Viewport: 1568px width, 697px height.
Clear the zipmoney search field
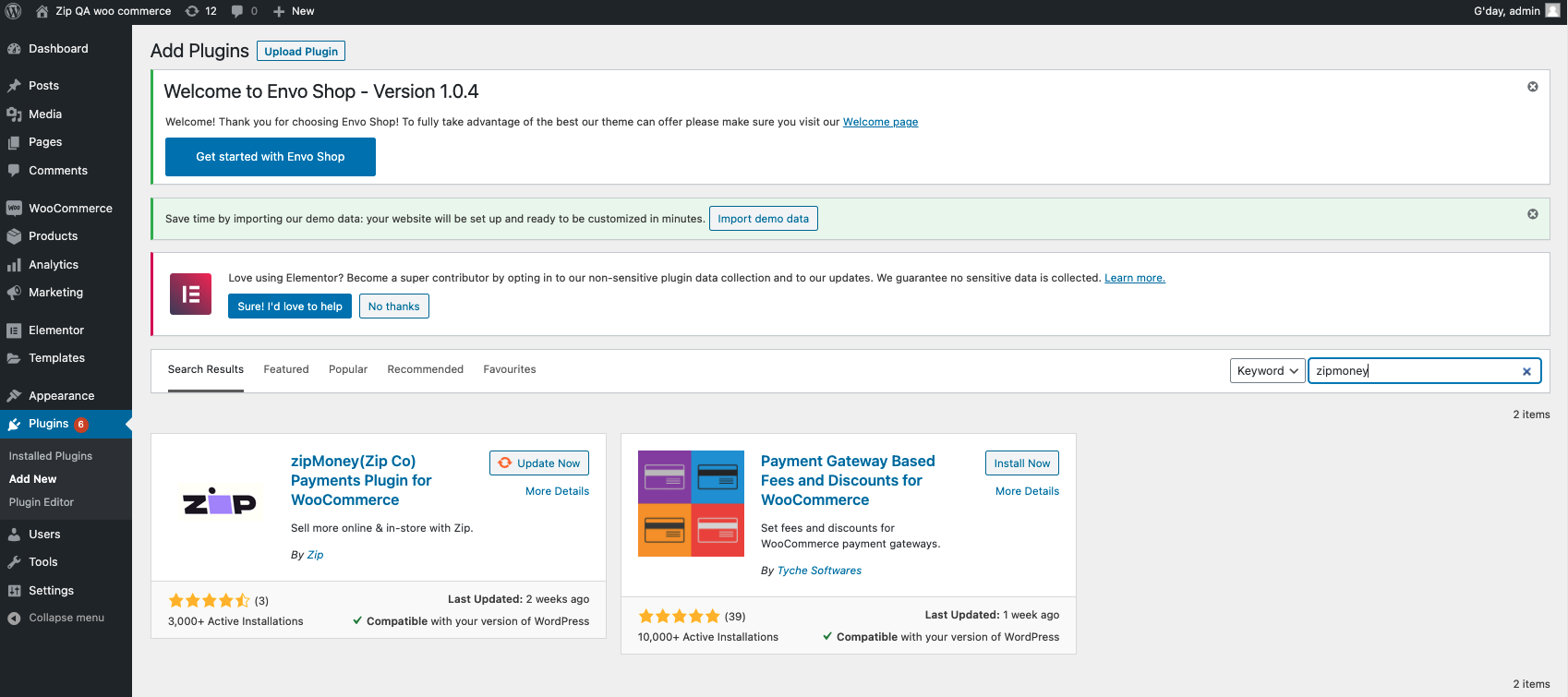coord(1526,371)
